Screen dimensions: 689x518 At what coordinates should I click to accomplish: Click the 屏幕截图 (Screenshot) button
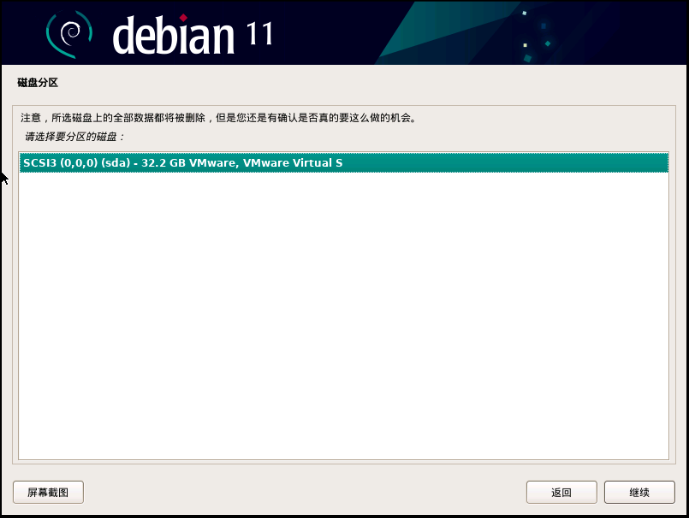point(48,492)
